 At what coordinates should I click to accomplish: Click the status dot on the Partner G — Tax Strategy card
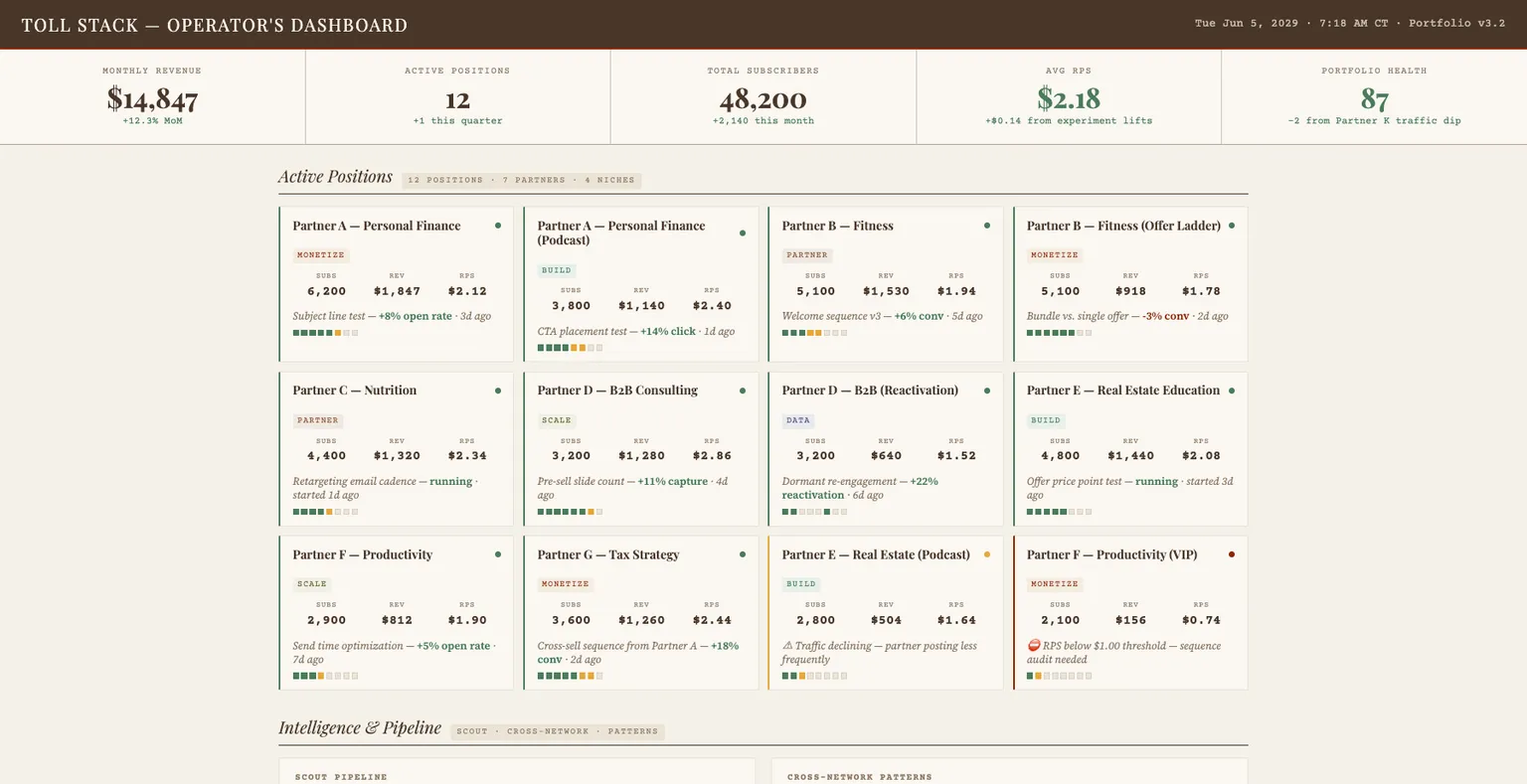tap(743, 554)
